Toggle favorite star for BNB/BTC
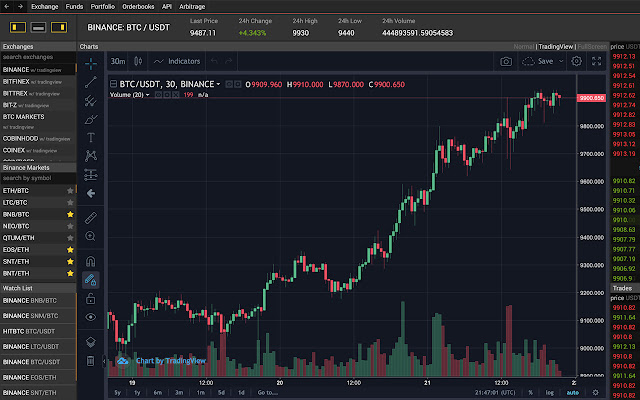 pos(70,214)
